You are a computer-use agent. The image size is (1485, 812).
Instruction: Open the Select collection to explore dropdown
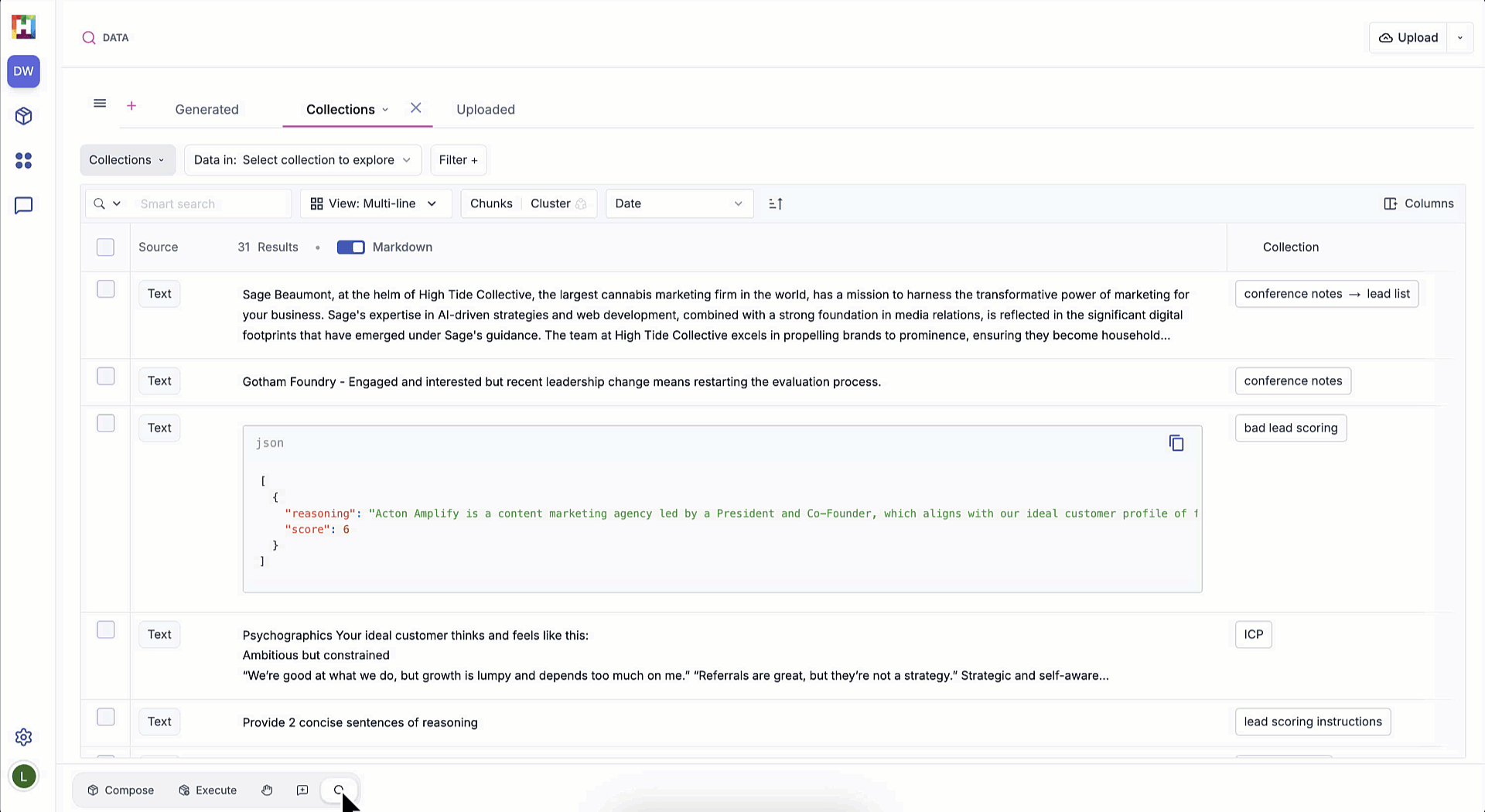302,160
